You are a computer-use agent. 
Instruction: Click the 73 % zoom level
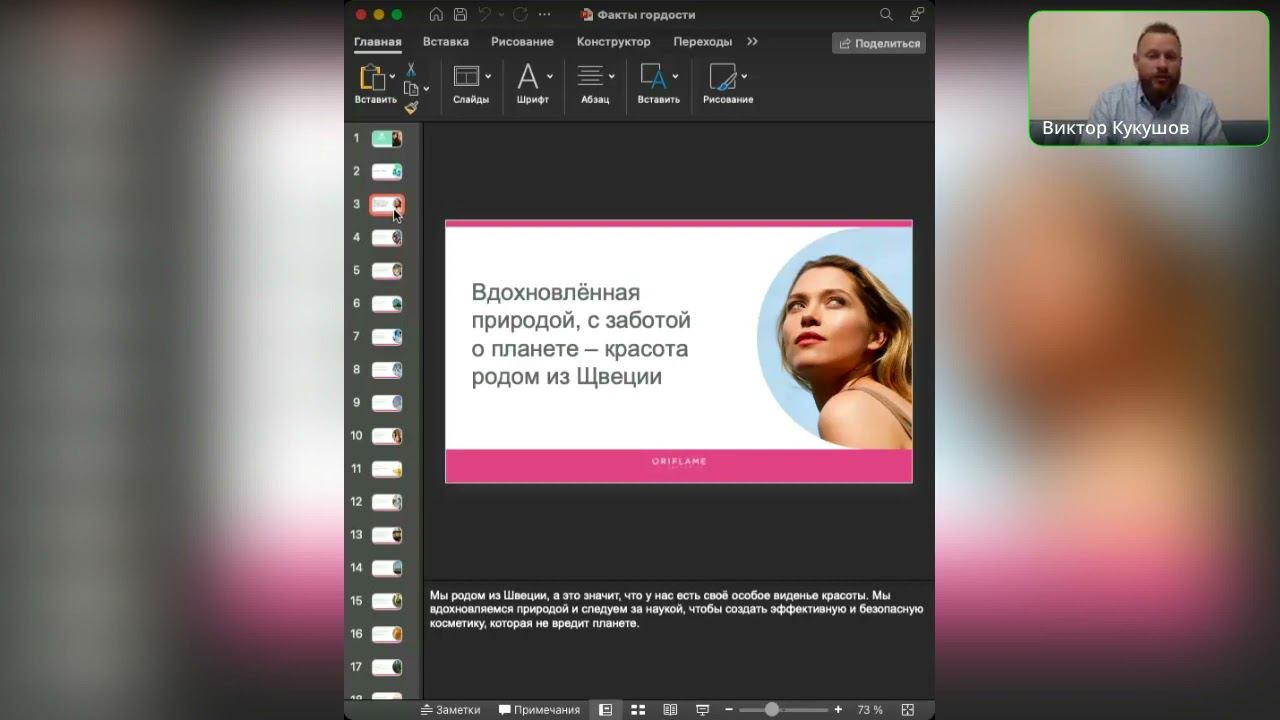(870, 710)
